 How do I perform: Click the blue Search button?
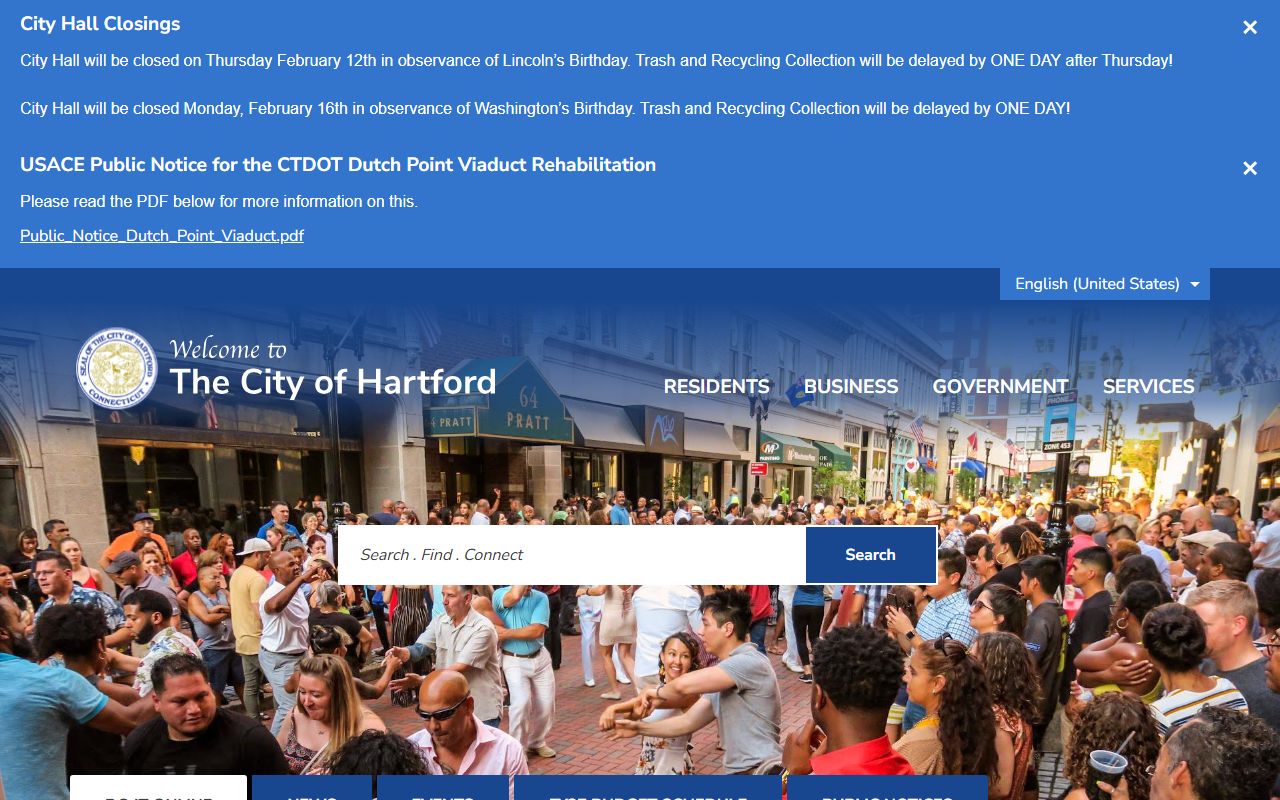point(870,555)
